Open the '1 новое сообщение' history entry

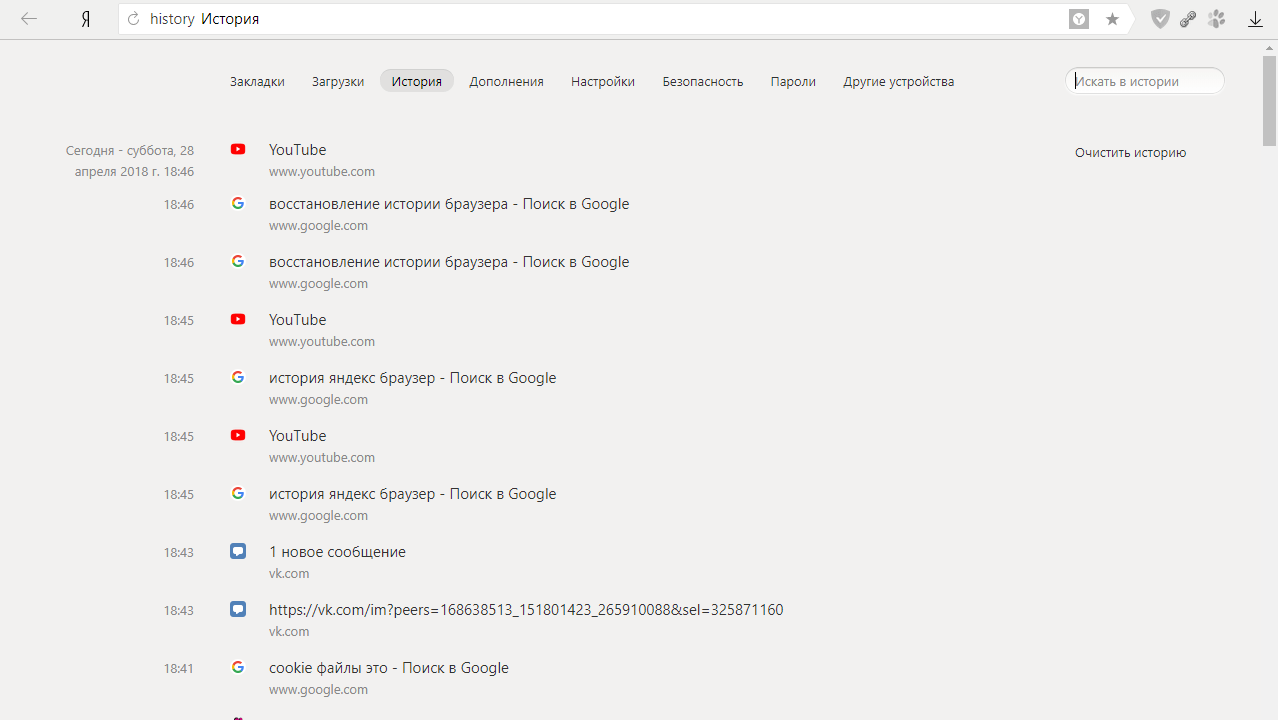(337, 552)
